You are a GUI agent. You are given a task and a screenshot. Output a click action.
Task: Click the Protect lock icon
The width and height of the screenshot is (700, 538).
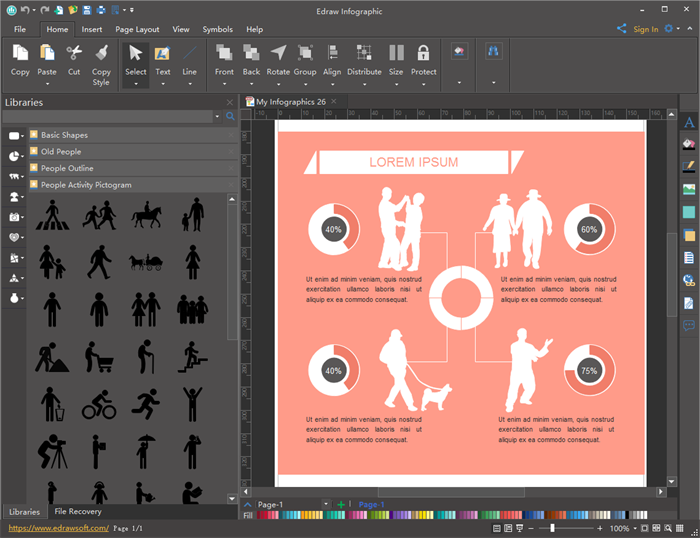[423, 53]
